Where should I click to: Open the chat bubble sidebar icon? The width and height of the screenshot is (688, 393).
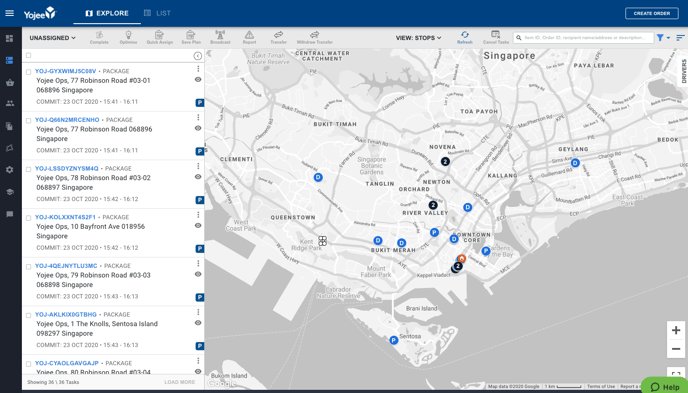(10, 214)
